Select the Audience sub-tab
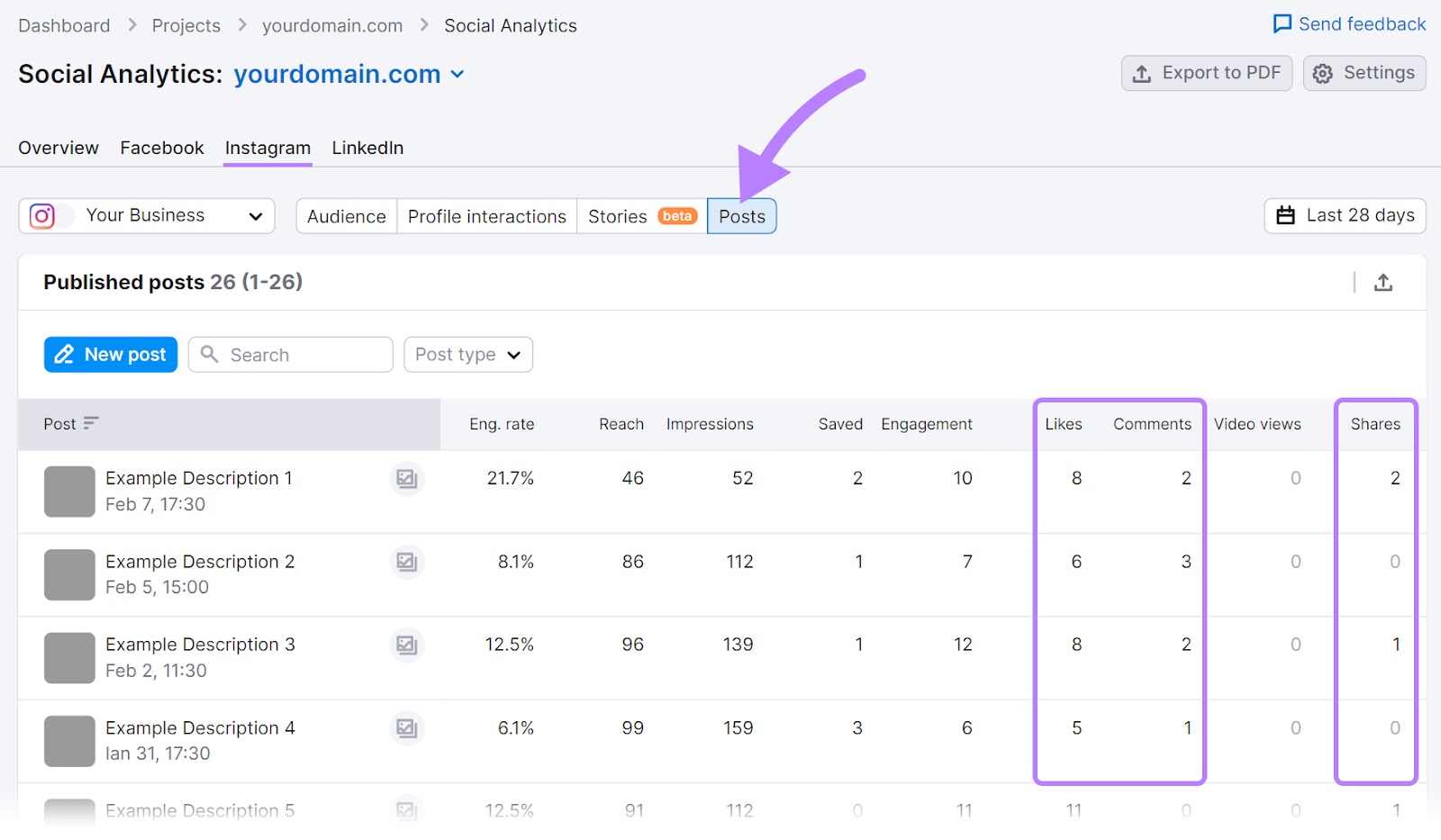Viewport: 1441px width, 840px height. (x=347, y=216)
